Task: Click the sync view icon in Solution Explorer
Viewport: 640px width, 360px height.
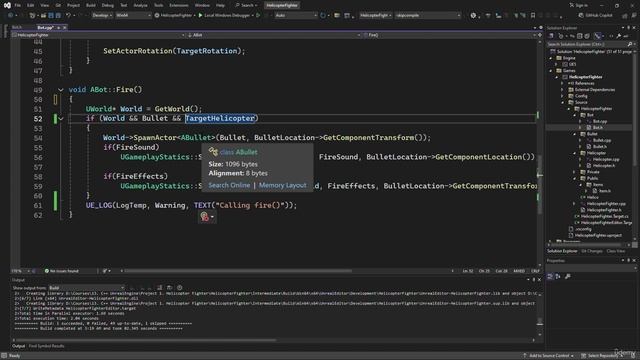Action: [x=572, y=36]
